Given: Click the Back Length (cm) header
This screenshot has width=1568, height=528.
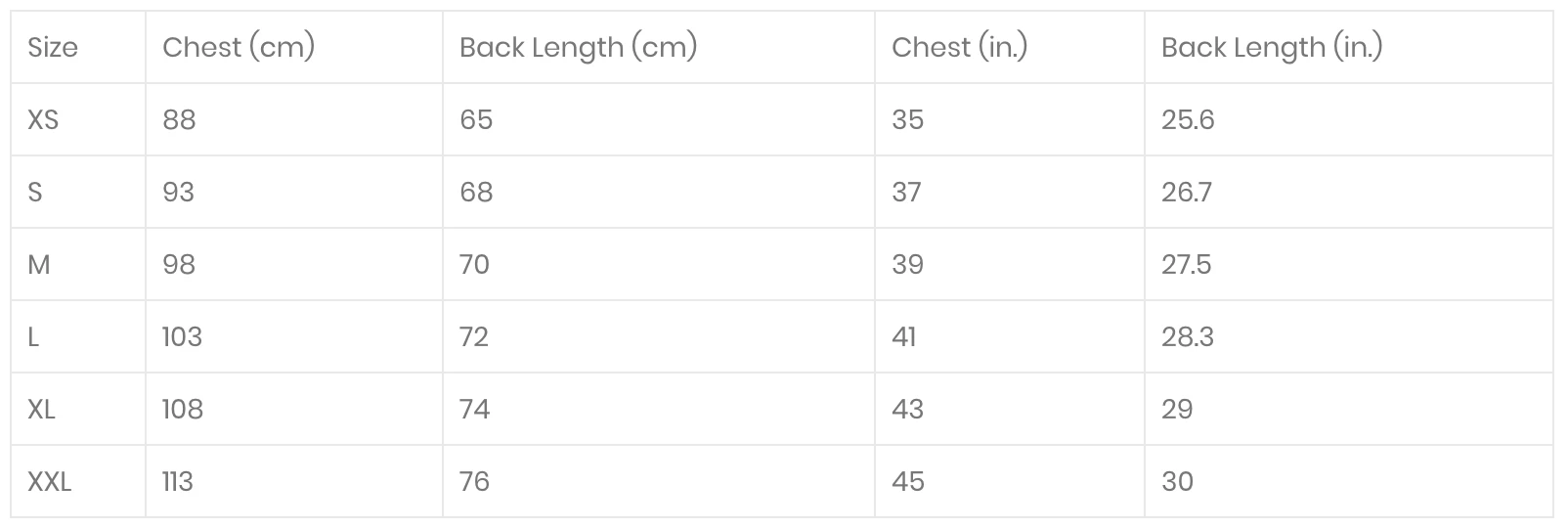Looking at the screenshot, I should coord(578,47).
